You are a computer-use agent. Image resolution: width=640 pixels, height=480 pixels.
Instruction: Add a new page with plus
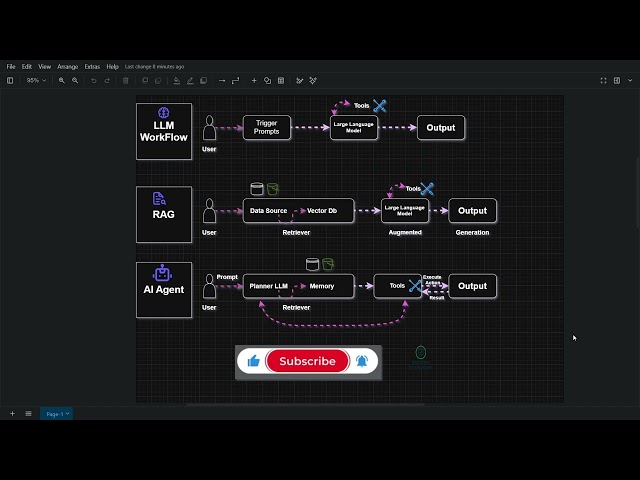coord(13,413)
